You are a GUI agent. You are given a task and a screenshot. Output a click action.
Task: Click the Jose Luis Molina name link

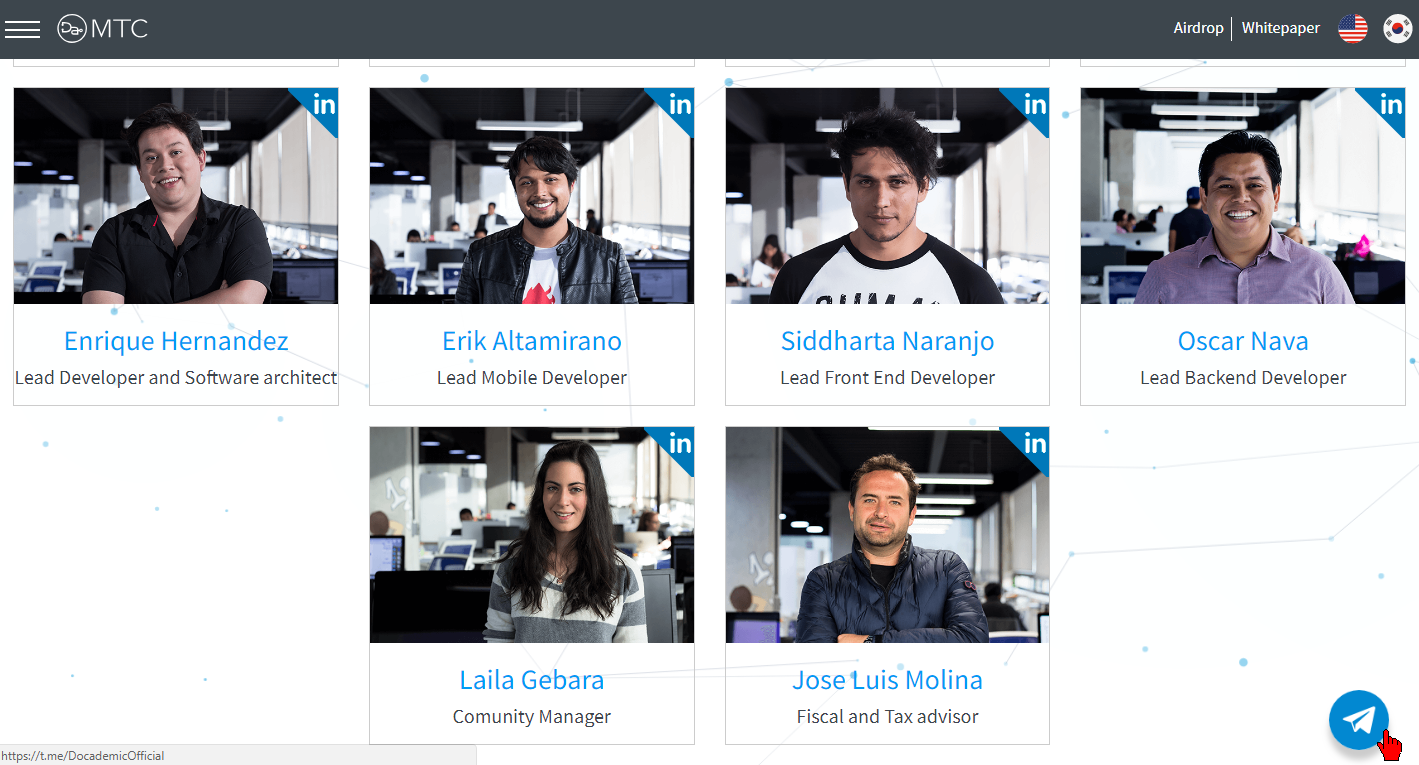pyautogui.click(x=888, y=680)
